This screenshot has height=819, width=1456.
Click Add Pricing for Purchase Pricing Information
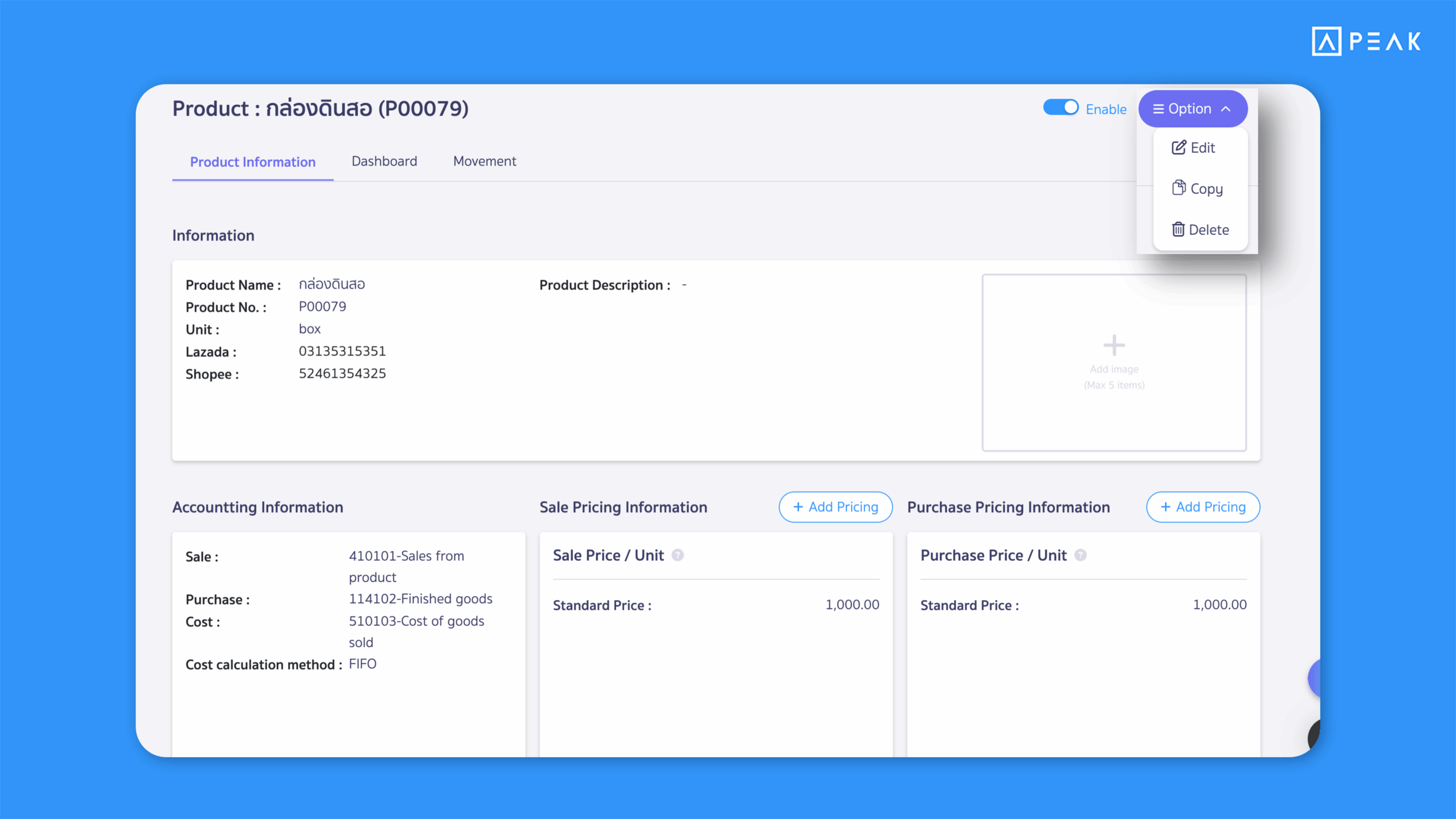(1202, 507)
